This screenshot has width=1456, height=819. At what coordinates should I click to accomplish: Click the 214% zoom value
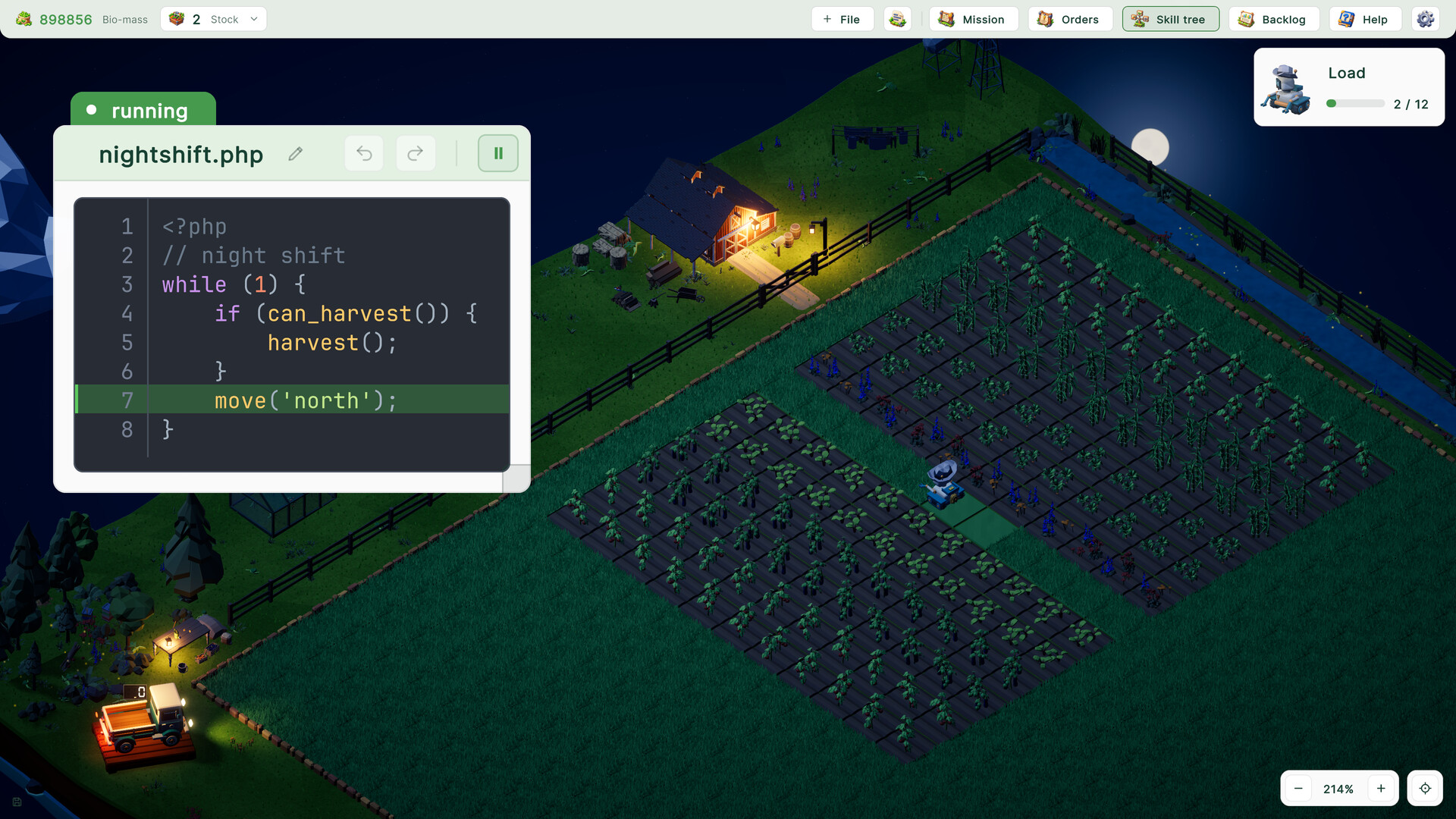[1338, 789]
